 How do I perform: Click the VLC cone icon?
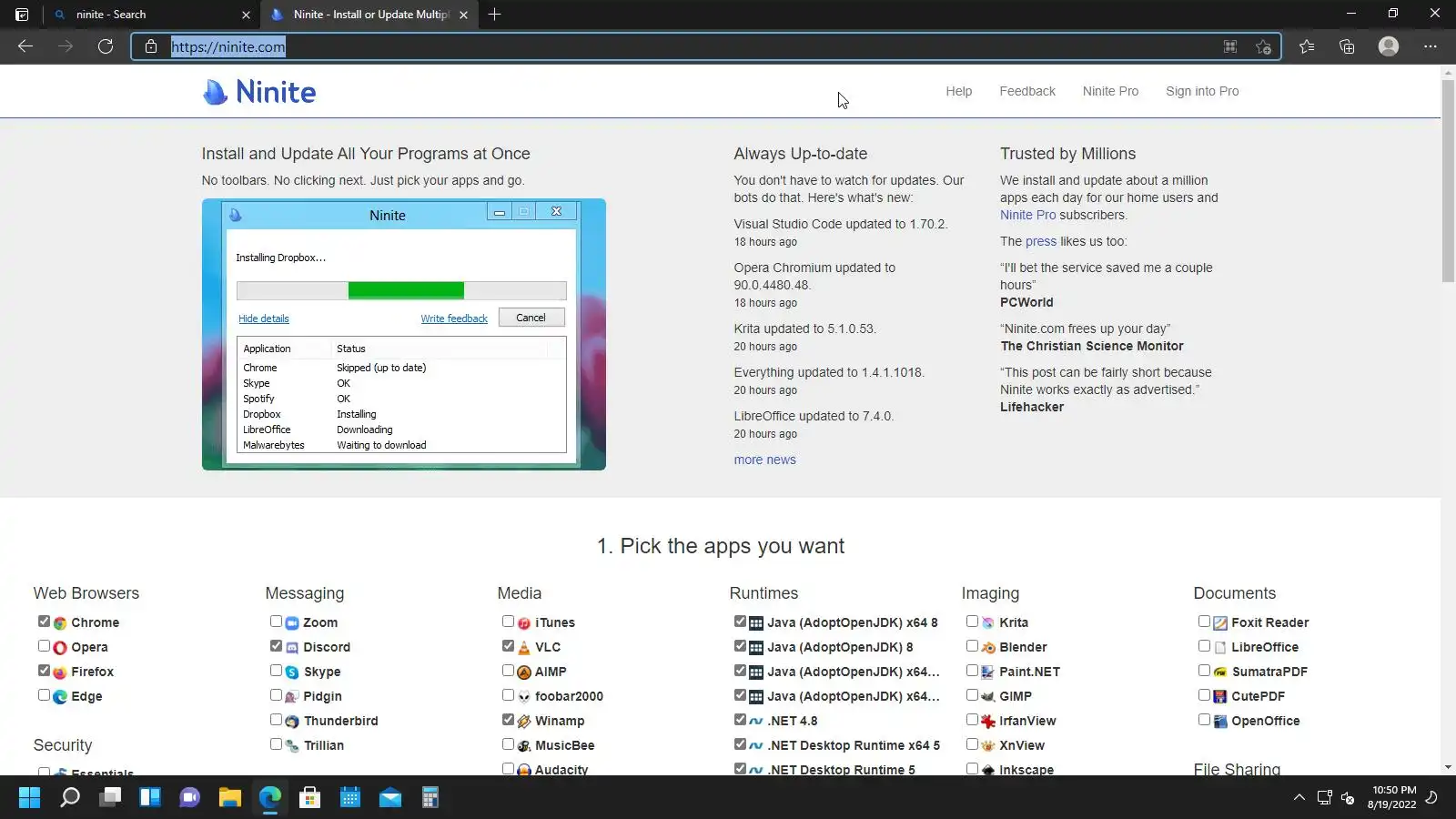[x=524, y=648]
